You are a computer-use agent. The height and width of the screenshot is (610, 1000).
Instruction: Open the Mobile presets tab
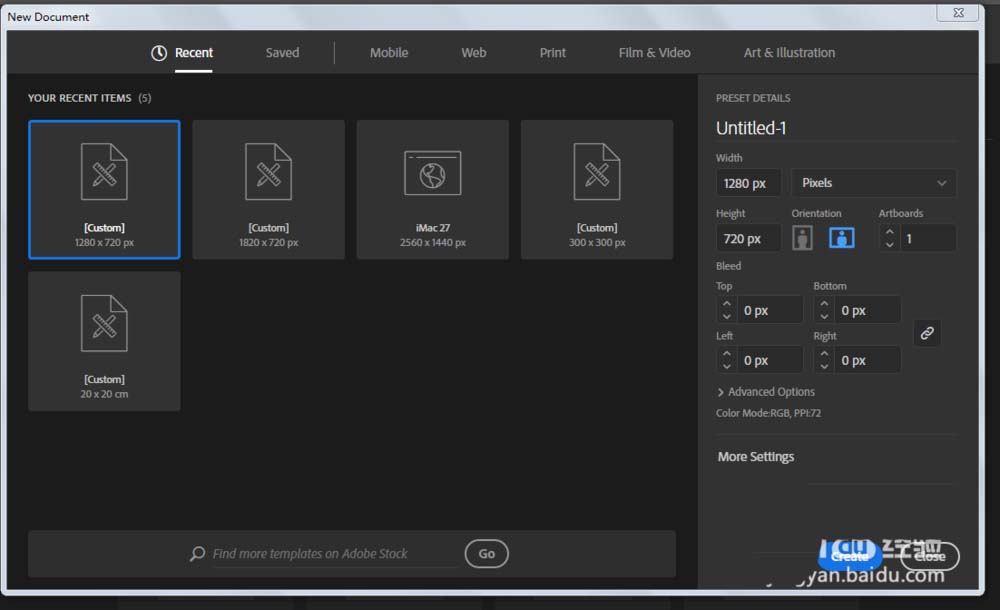pyautogui.click(x=388, y=53)
